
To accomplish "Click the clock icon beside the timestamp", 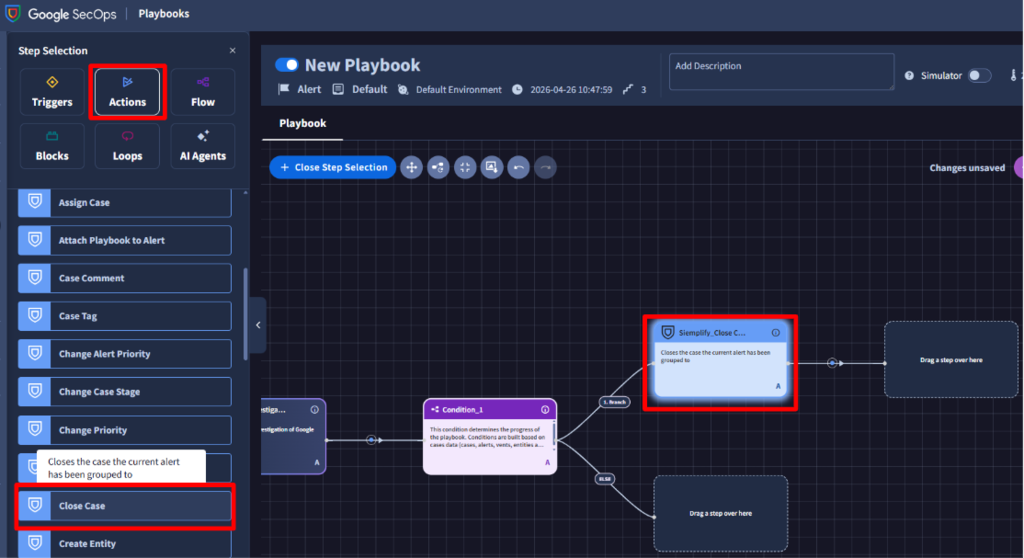I will [517, 90].
